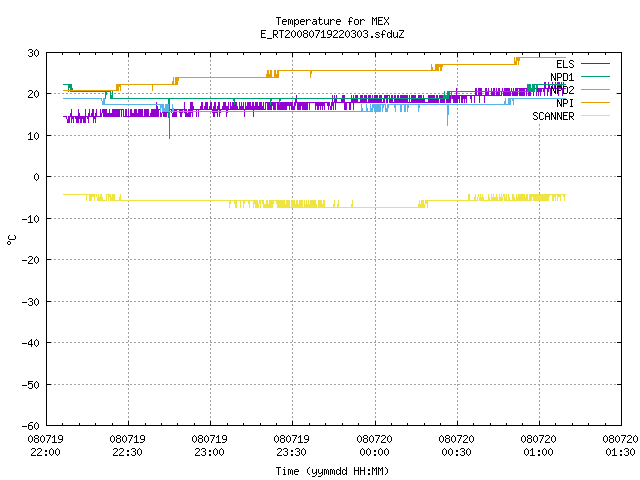Click the green NPD1 legend line sample

coord(595,76)
